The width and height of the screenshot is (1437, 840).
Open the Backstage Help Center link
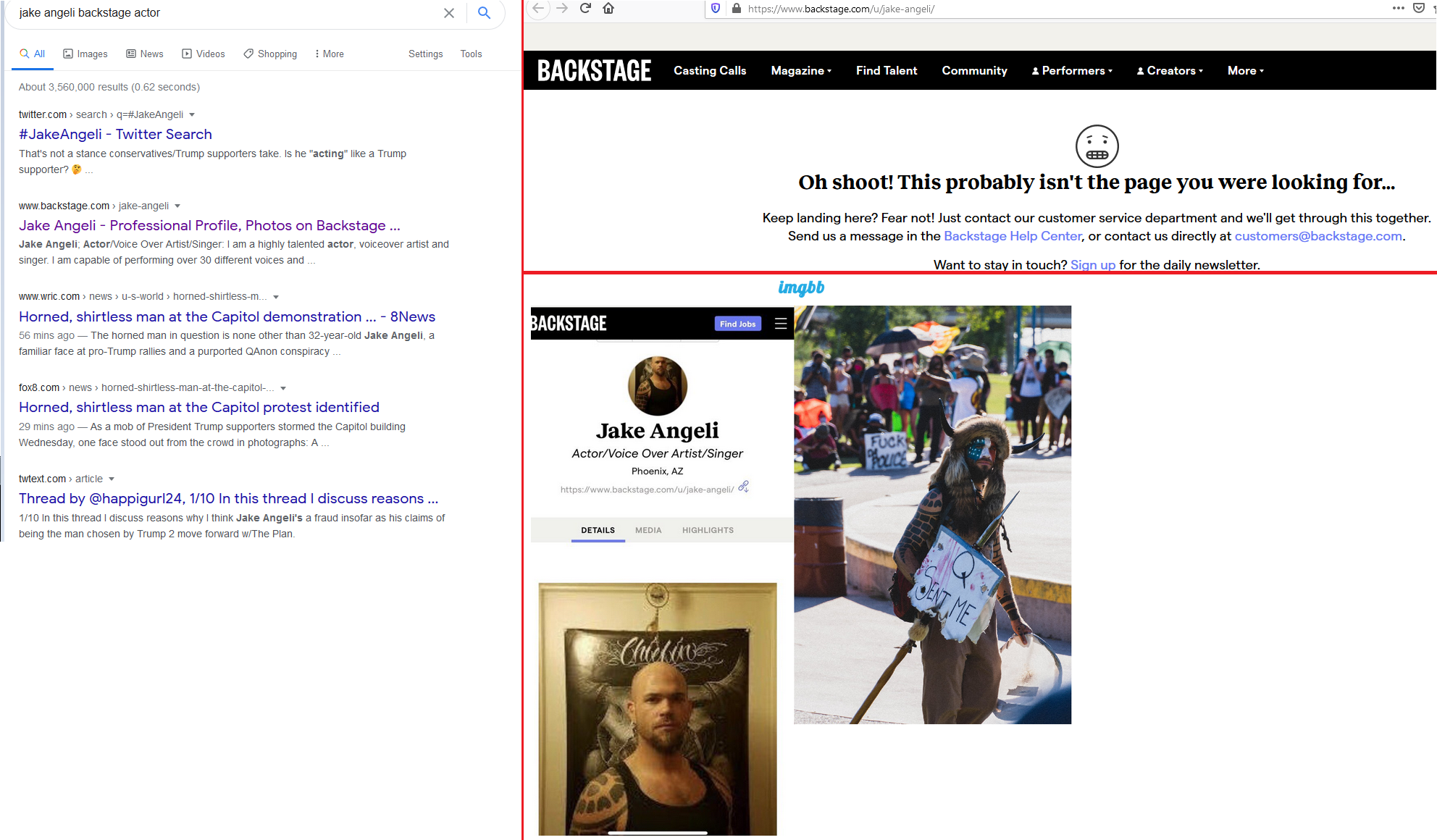tap(1013, 236)
